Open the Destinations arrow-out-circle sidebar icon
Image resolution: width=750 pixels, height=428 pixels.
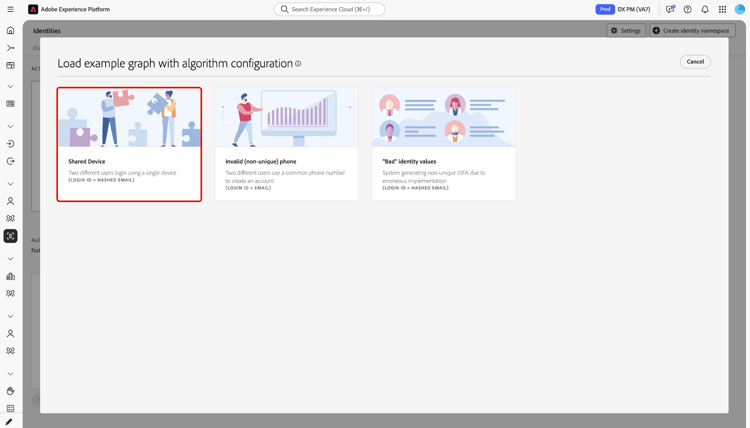click(11, 161)
